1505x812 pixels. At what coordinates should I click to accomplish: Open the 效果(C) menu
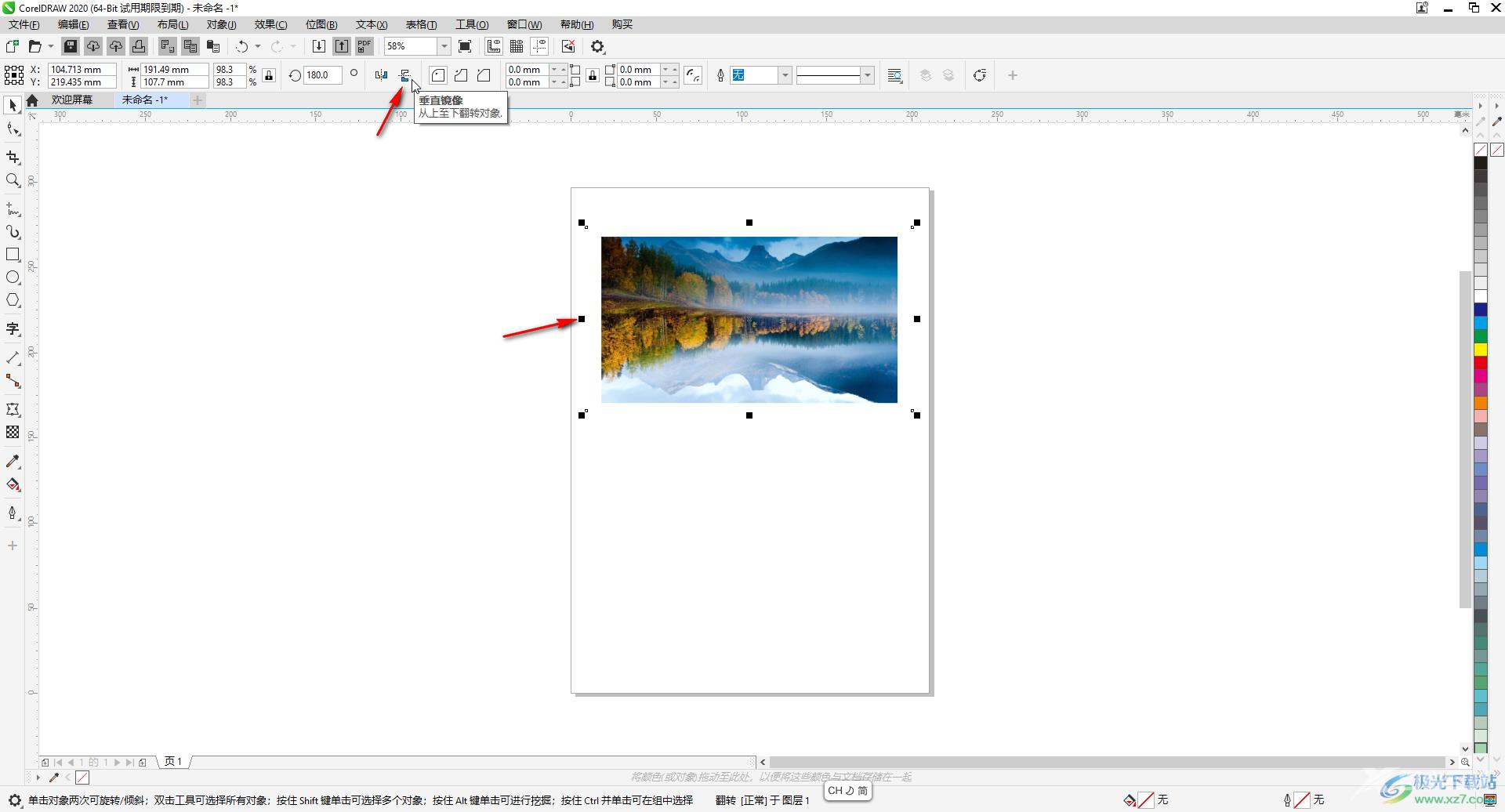[270, 24]
